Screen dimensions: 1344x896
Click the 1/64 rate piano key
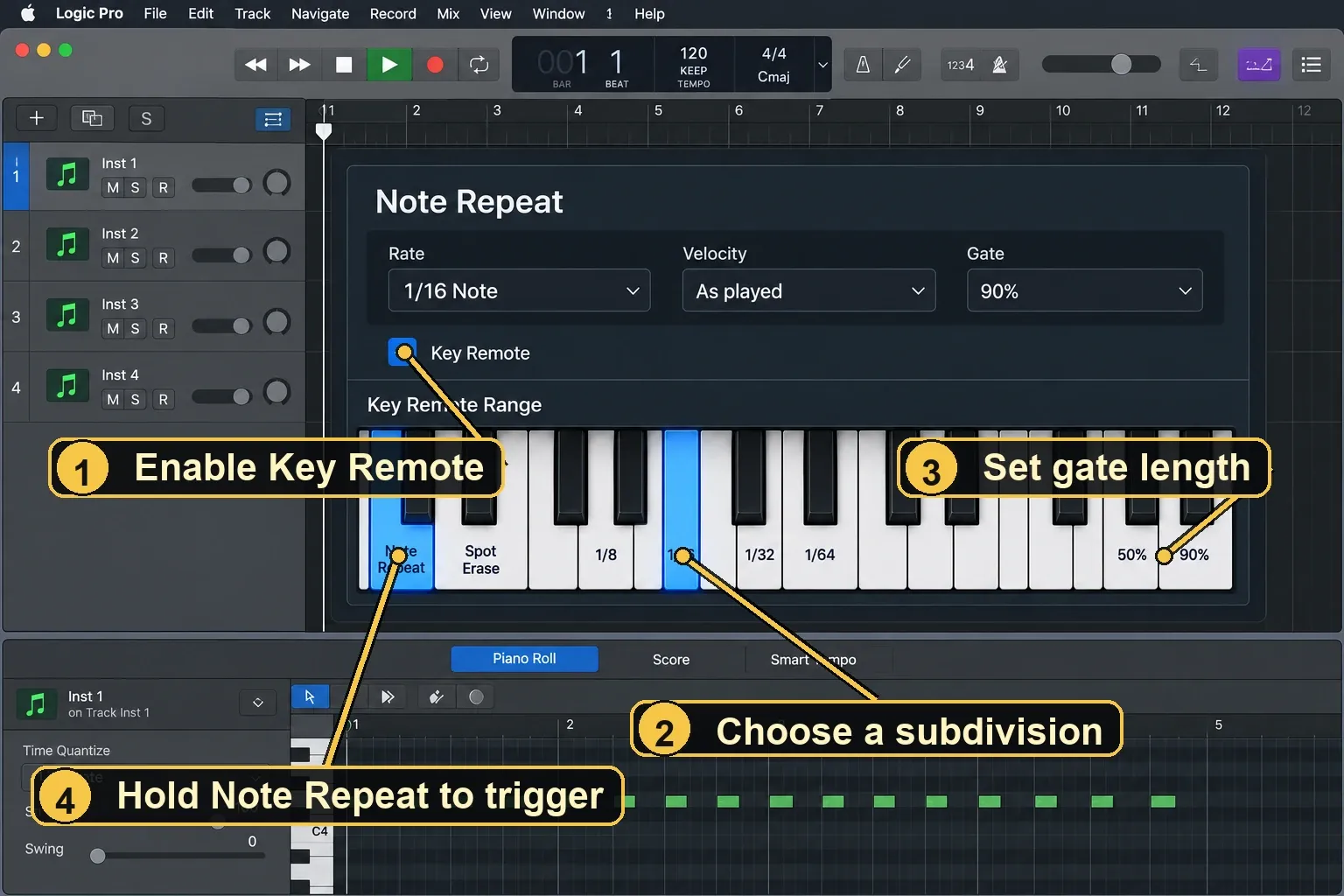click(x=820, y=555)
